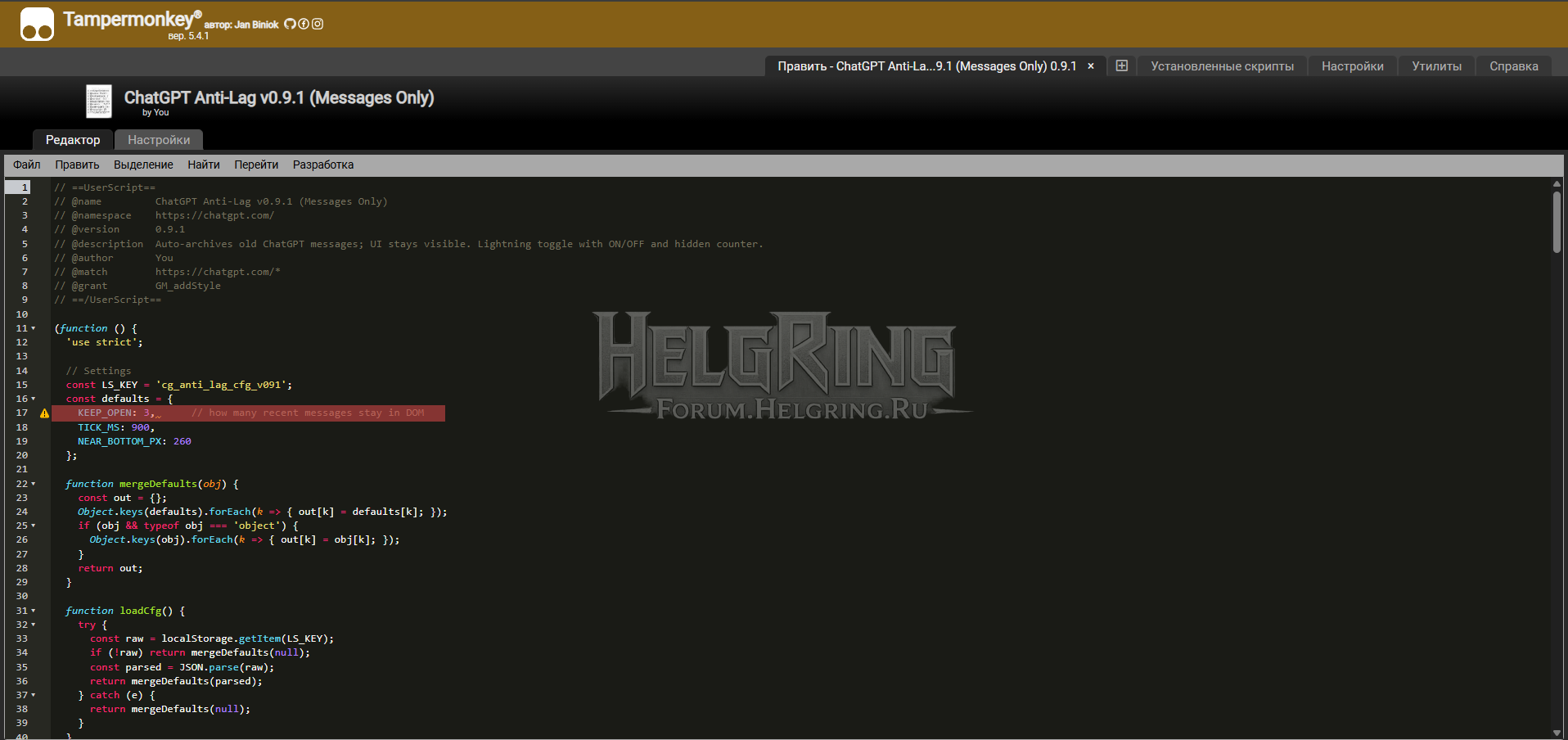
Task: Click the 'use strict' statement
Action: (x=105, y=342)
